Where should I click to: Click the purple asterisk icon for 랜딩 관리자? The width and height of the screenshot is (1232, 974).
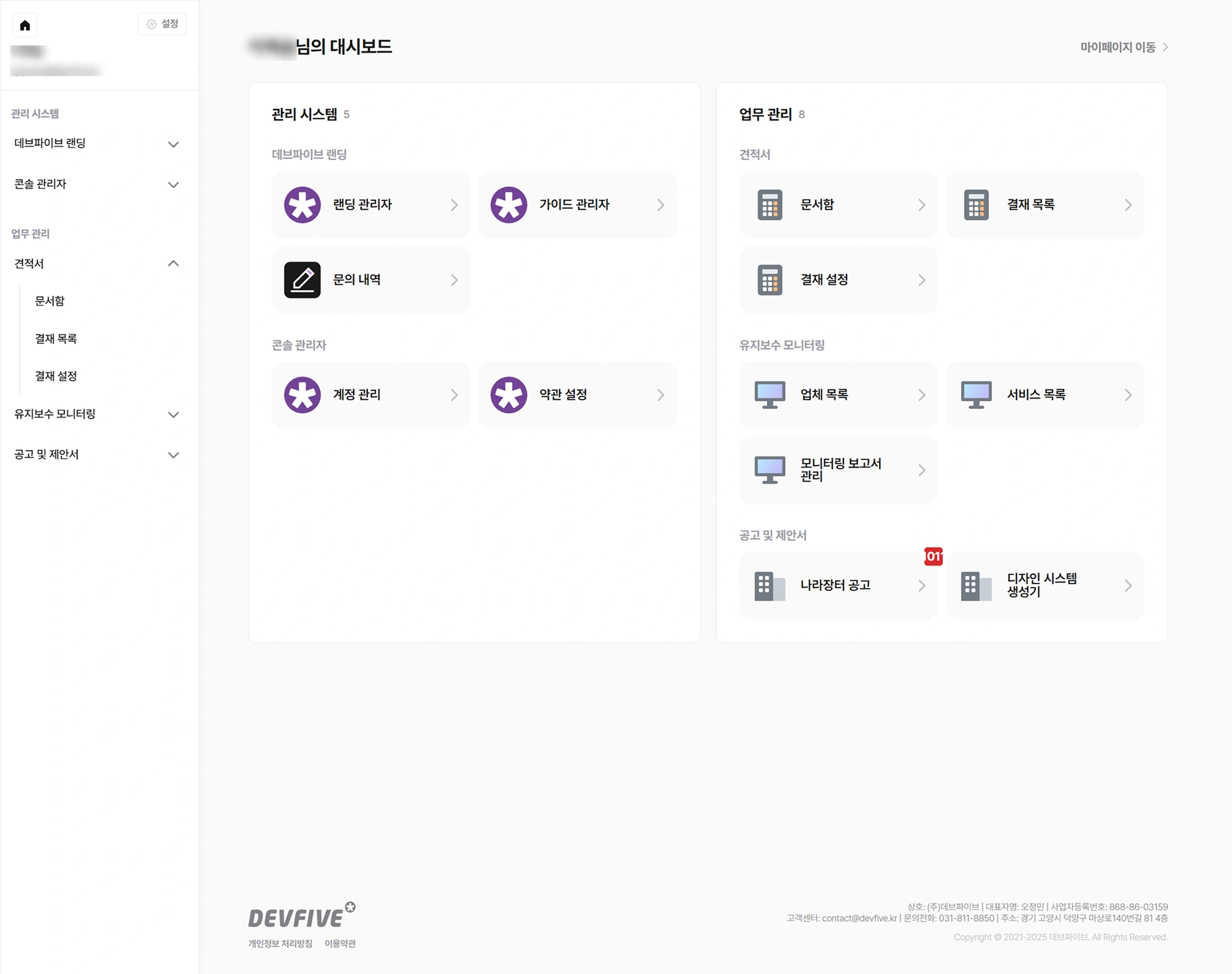pos(302,205)
